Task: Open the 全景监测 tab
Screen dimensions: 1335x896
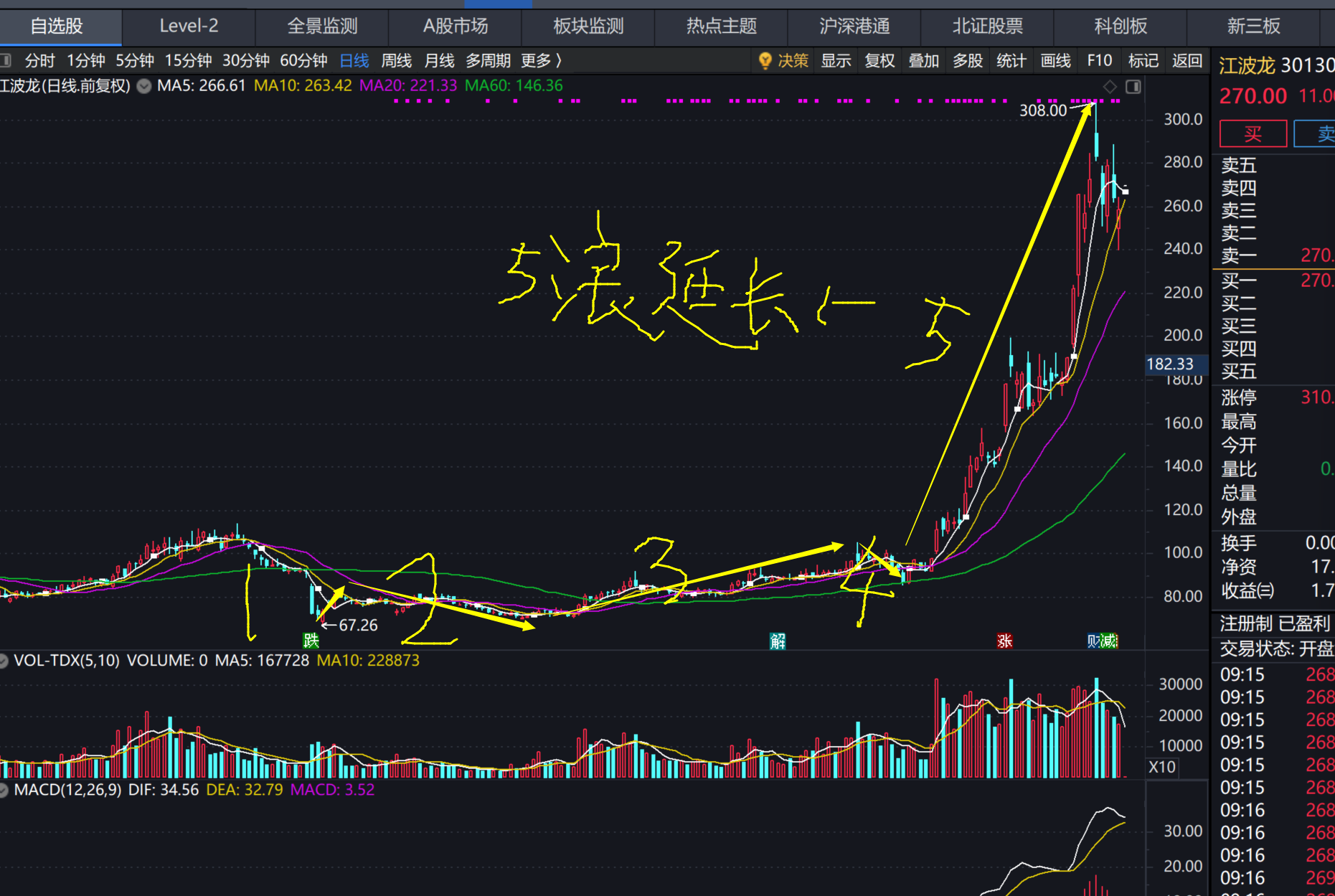Action: coord(322,27)
